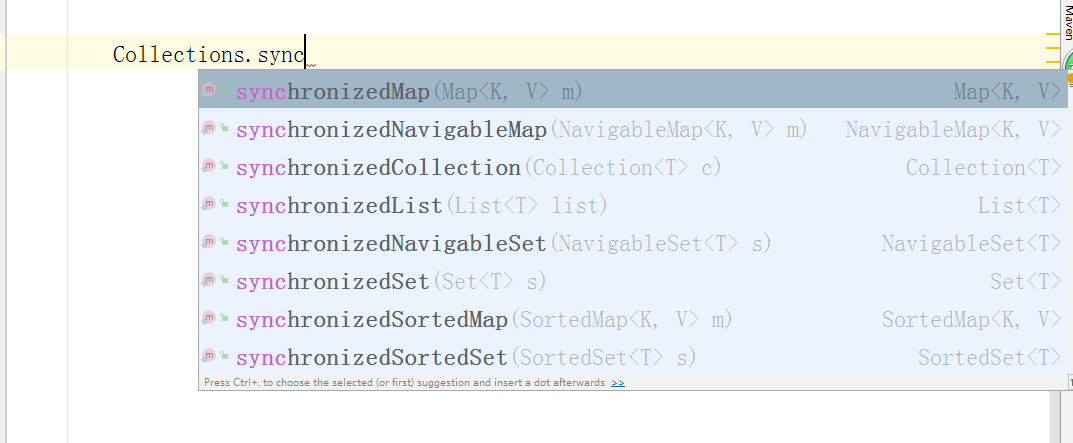Screen dimensions: 1073x443
Task: Click the method icon beside synchronizedList
Action: coord(209,203)
